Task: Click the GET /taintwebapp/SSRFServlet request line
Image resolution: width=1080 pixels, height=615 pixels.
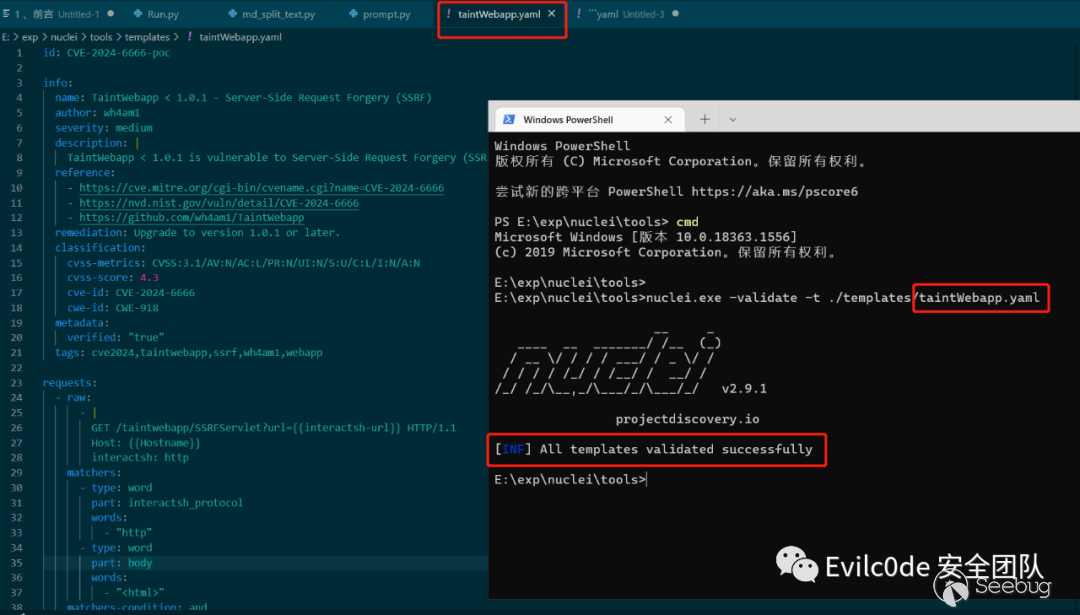Action: pos(273,428)
